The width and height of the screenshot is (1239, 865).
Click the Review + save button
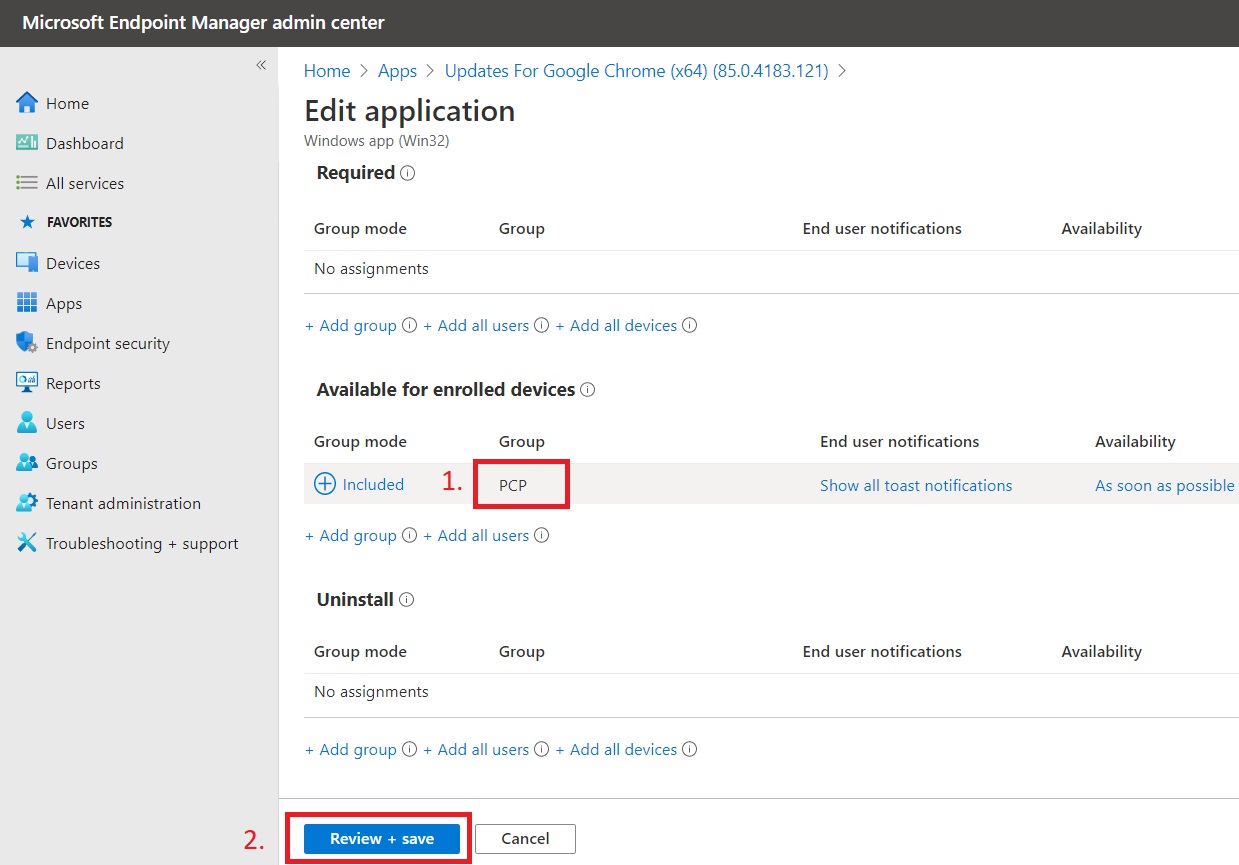click(382, 838)
